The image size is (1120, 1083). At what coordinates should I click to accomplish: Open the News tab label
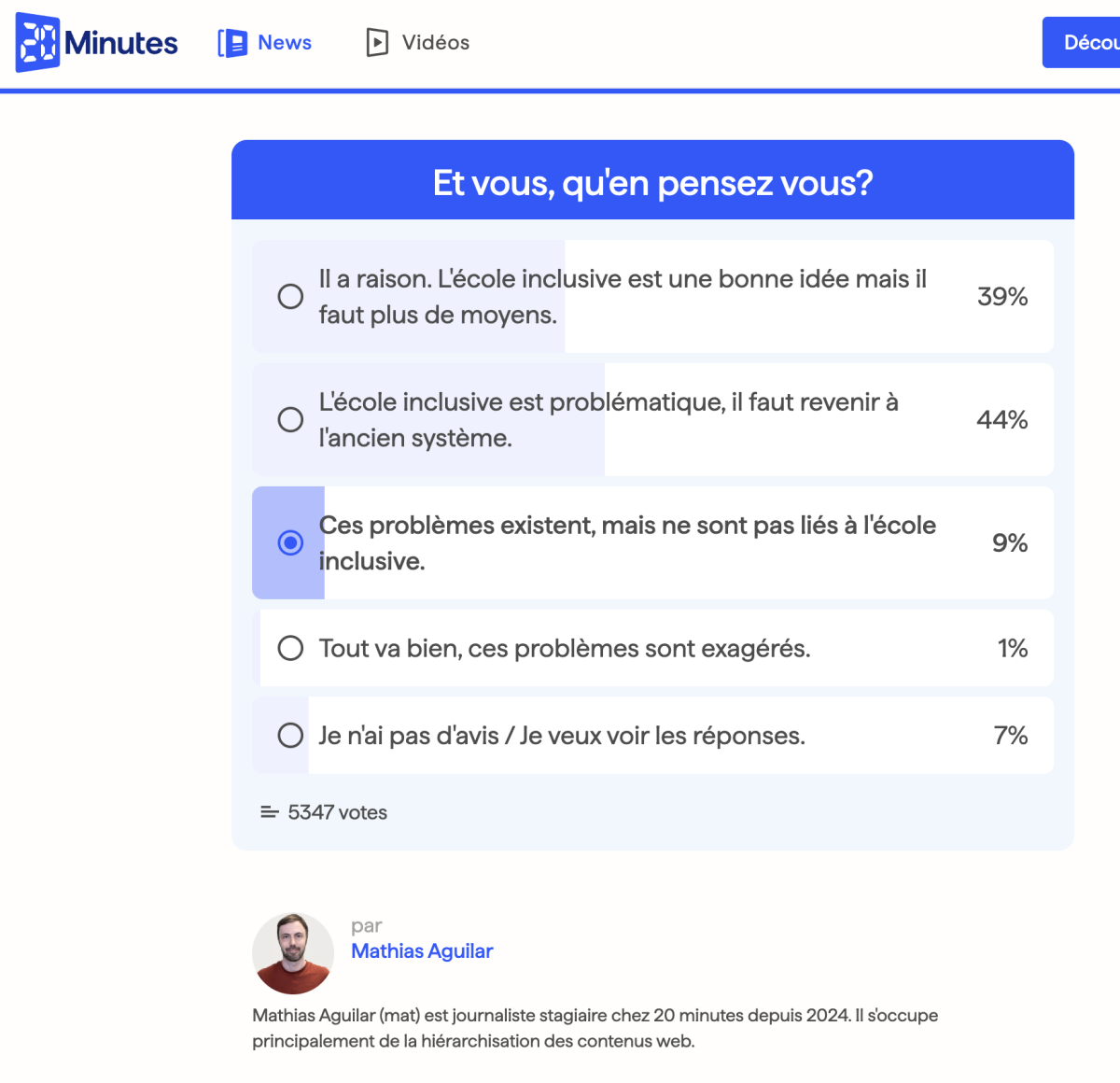coord(285,43)
